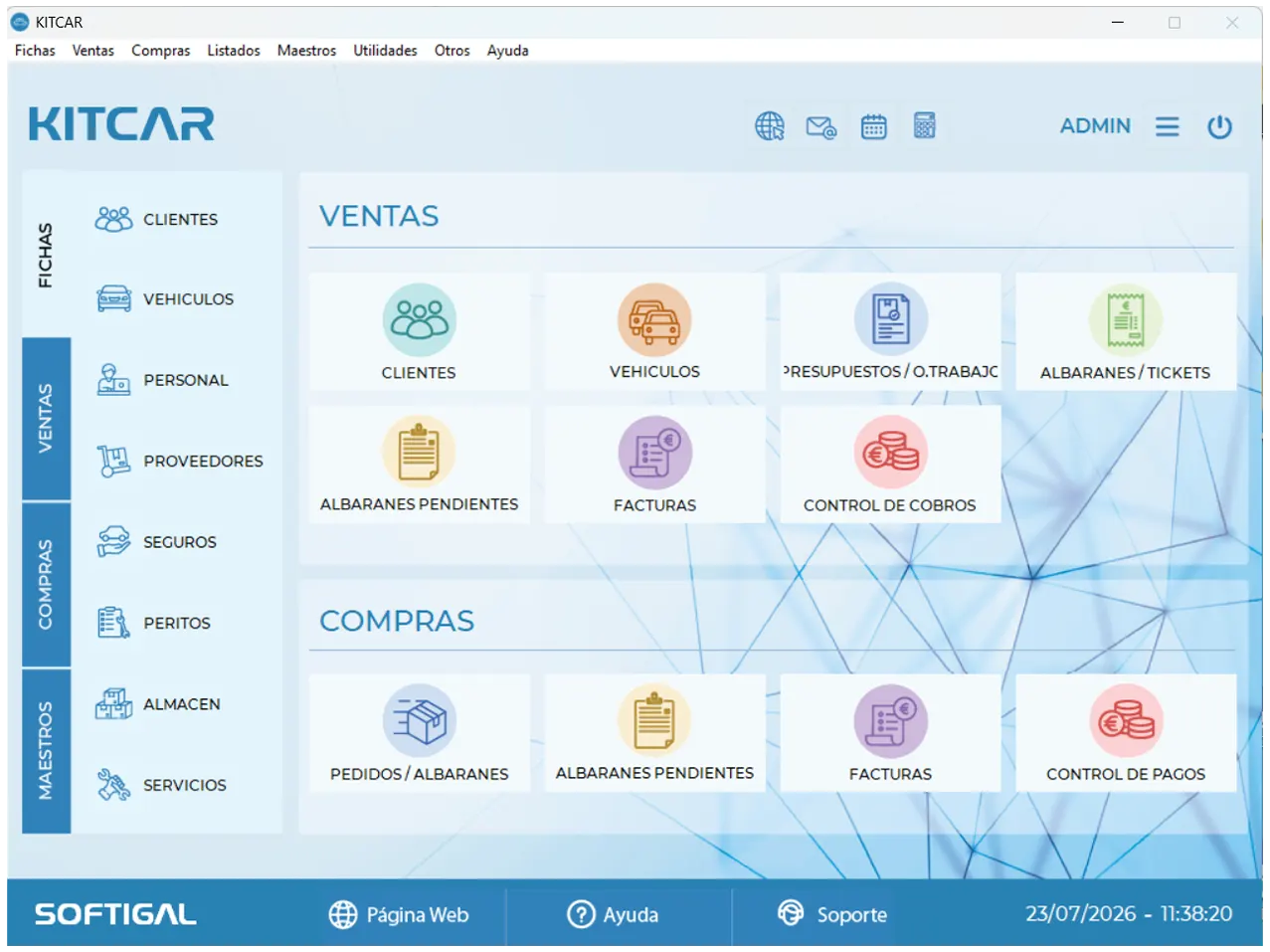Open the Pedidos / Albaranes tile

point(419,733)
